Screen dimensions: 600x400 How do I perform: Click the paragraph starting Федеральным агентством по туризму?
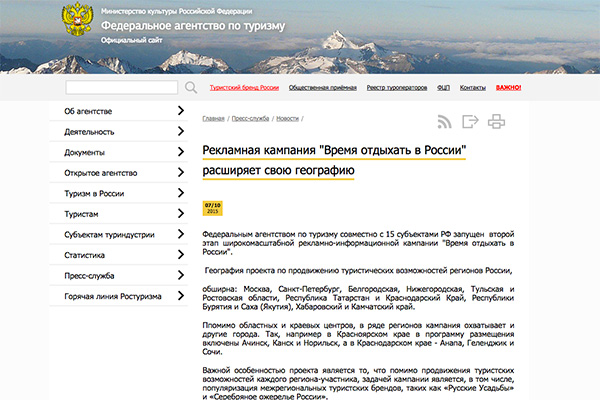coord(358,243)
